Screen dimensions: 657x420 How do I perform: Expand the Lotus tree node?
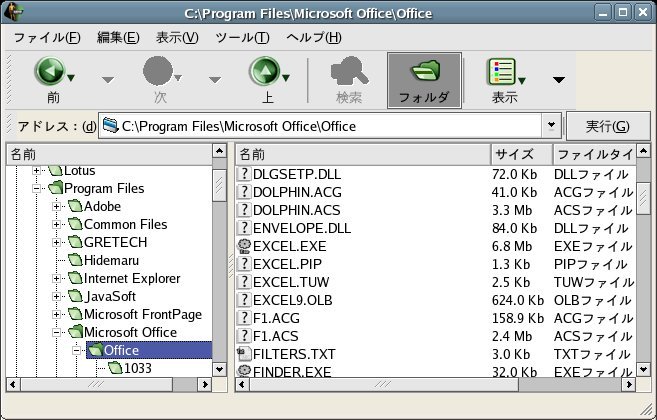click(36, 170)
